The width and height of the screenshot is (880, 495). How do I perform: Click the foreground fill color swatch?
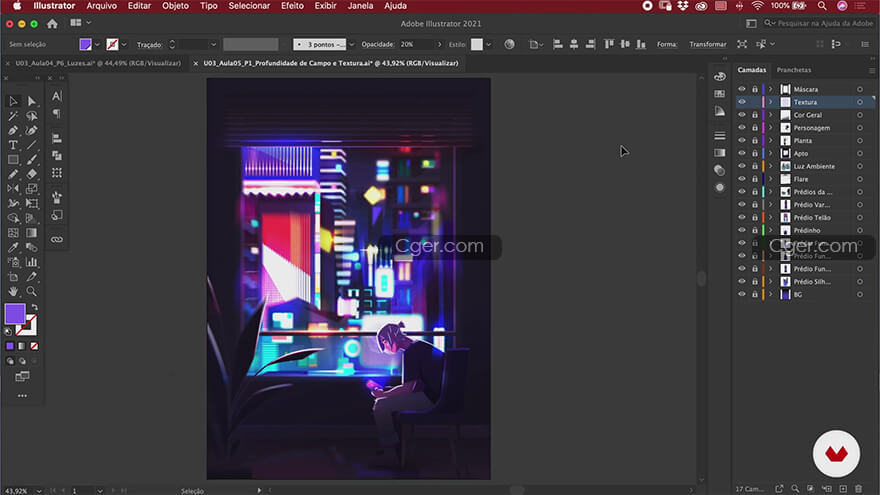[x=15, y=314]
